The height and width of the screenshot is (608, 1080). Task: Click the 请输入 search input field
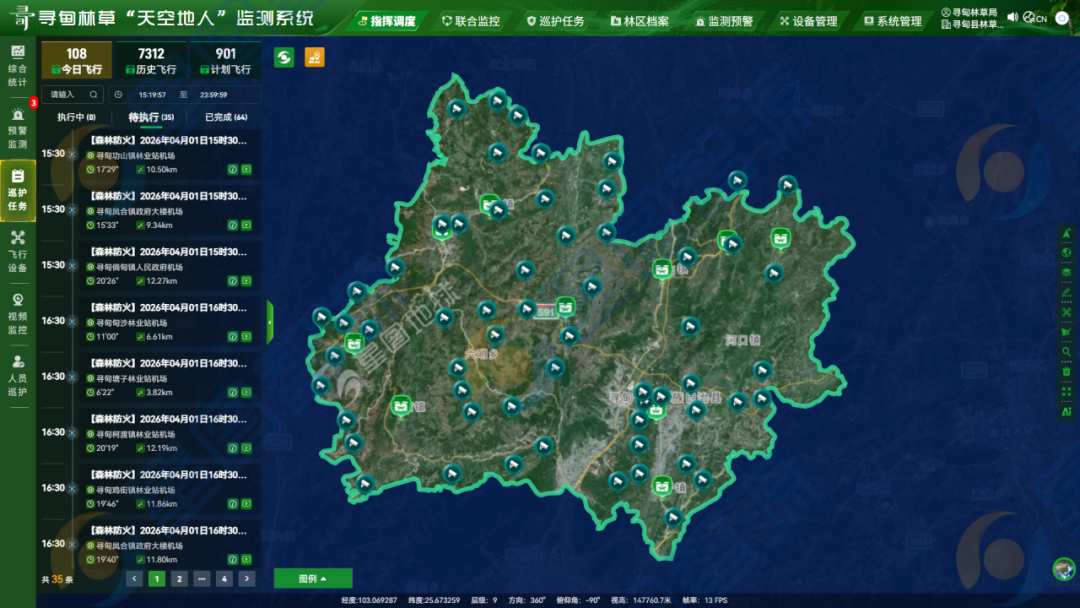[60, 94]
